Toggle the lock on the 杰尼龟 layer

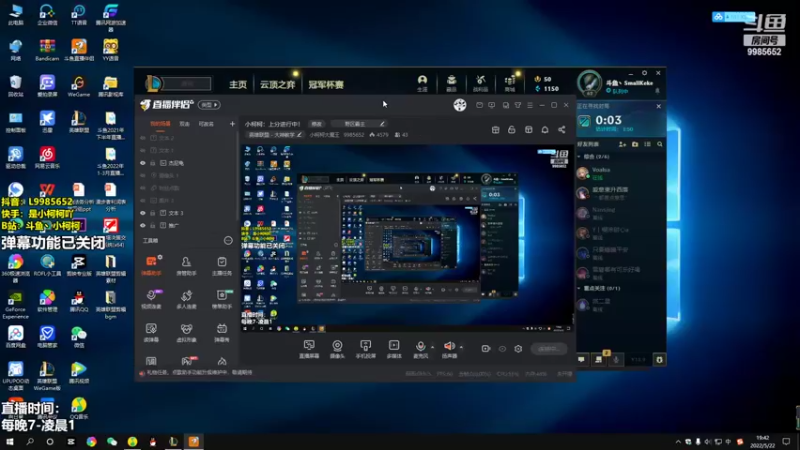153,163
